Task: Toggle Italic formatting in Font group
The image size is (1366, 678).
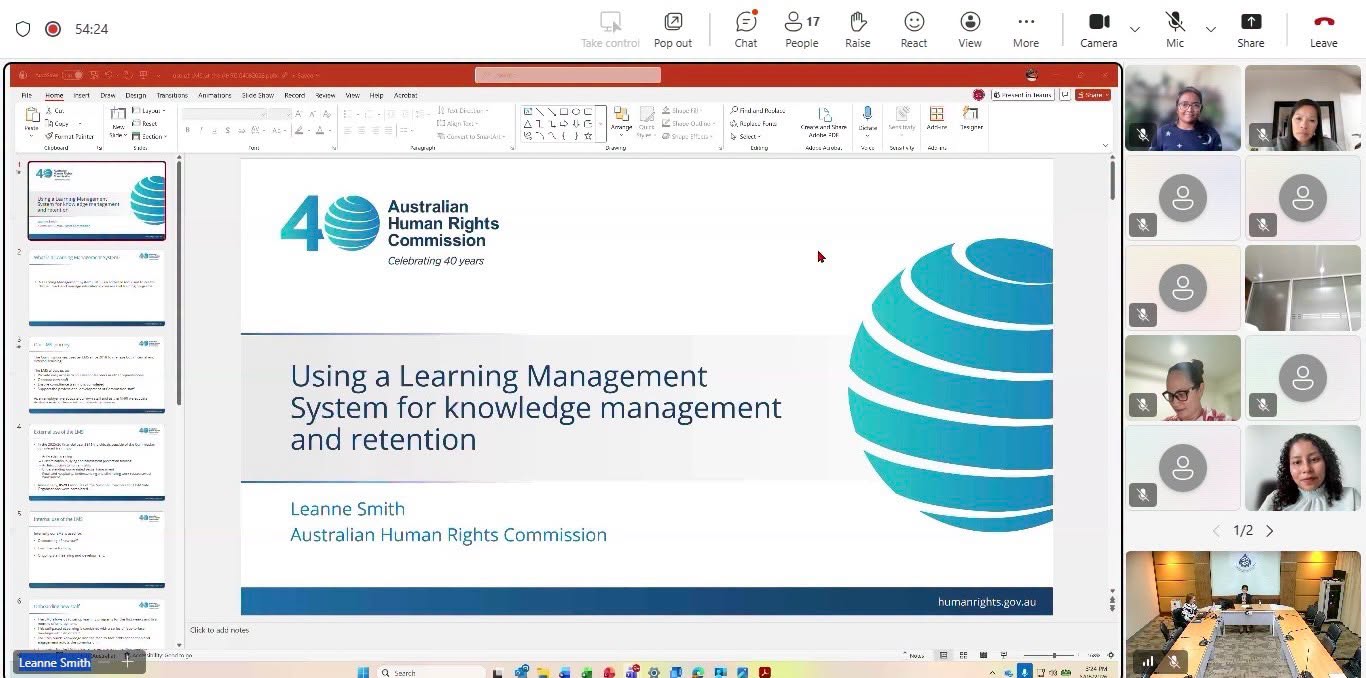Action: coord(201,130)
